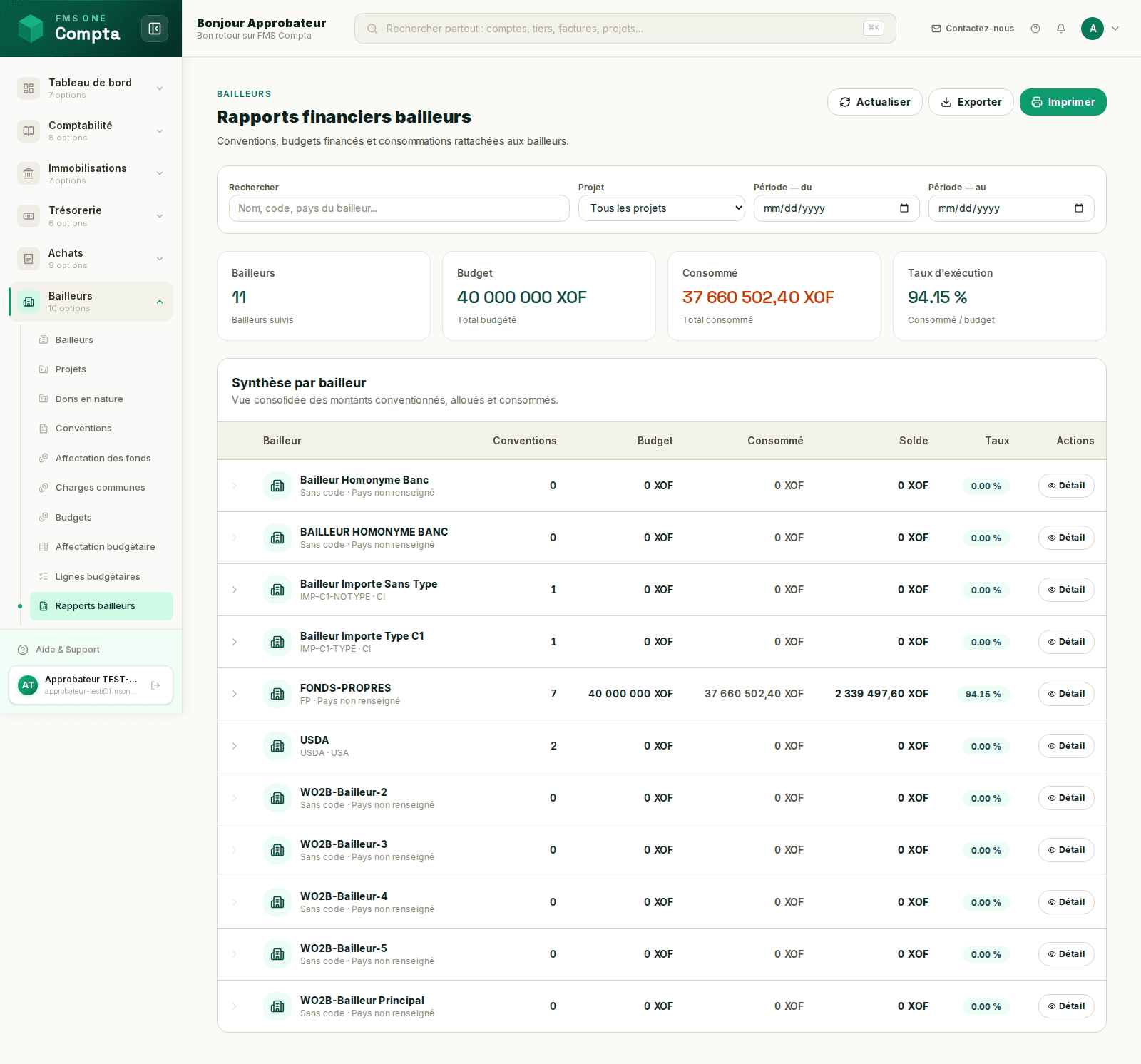This screenshot has height=1064, width=1141.
Task: Open the help question-mark icon in header
Action: click(1035, 29)
